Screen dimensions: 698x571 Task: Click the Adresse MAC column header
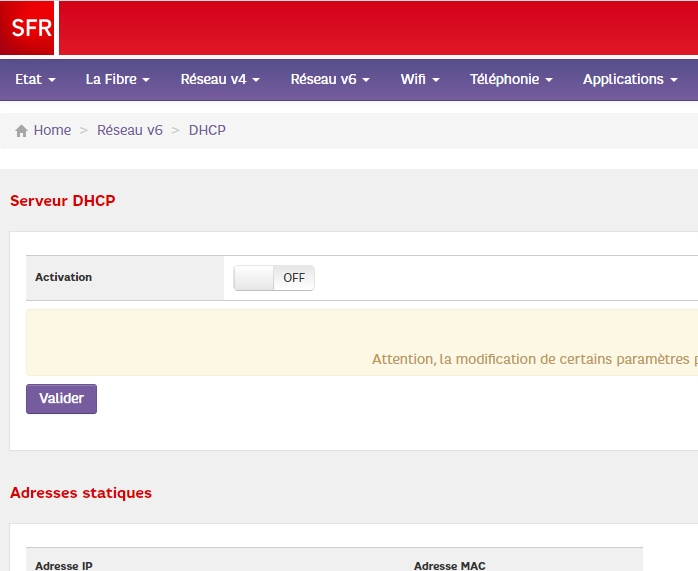point(449,566)
